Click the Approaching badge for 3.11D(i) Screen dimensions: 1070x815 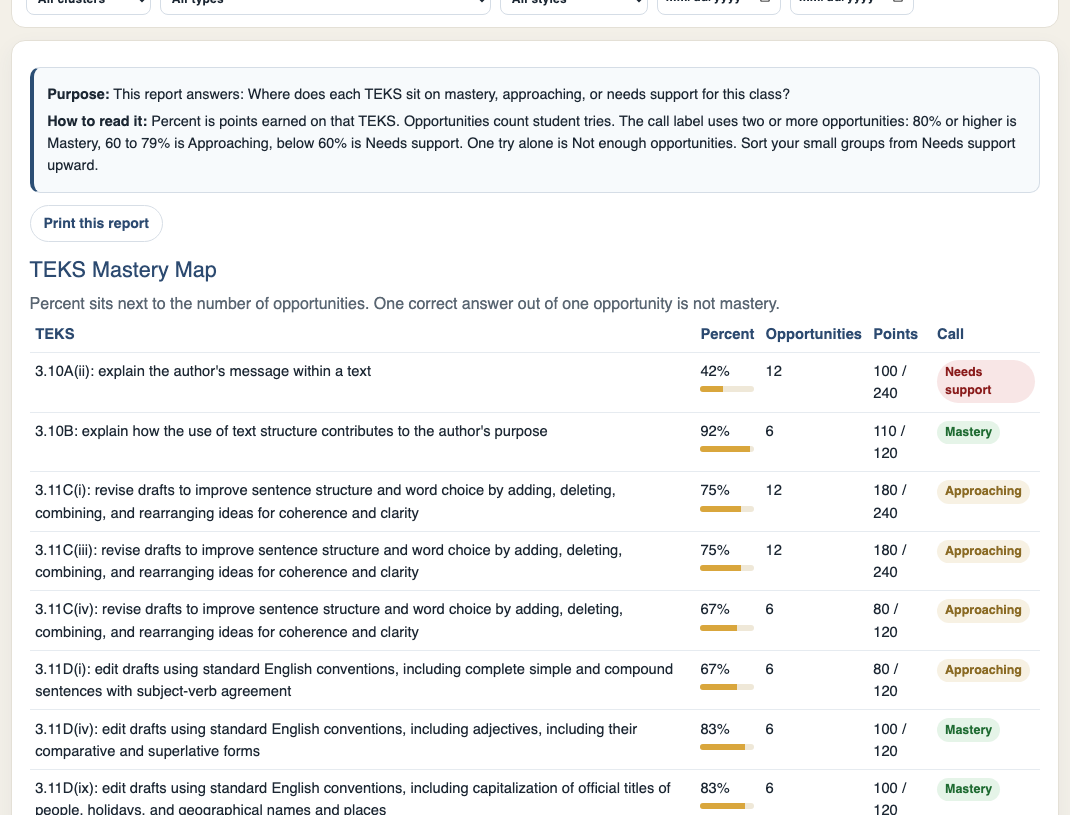(x=983, y=670)
